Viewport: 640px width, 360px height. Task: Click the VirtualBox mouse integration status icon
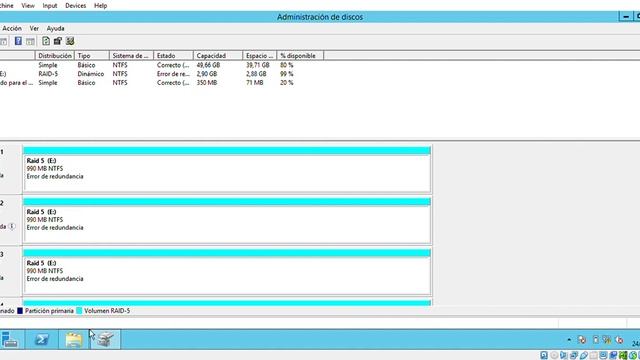point(633,356)
